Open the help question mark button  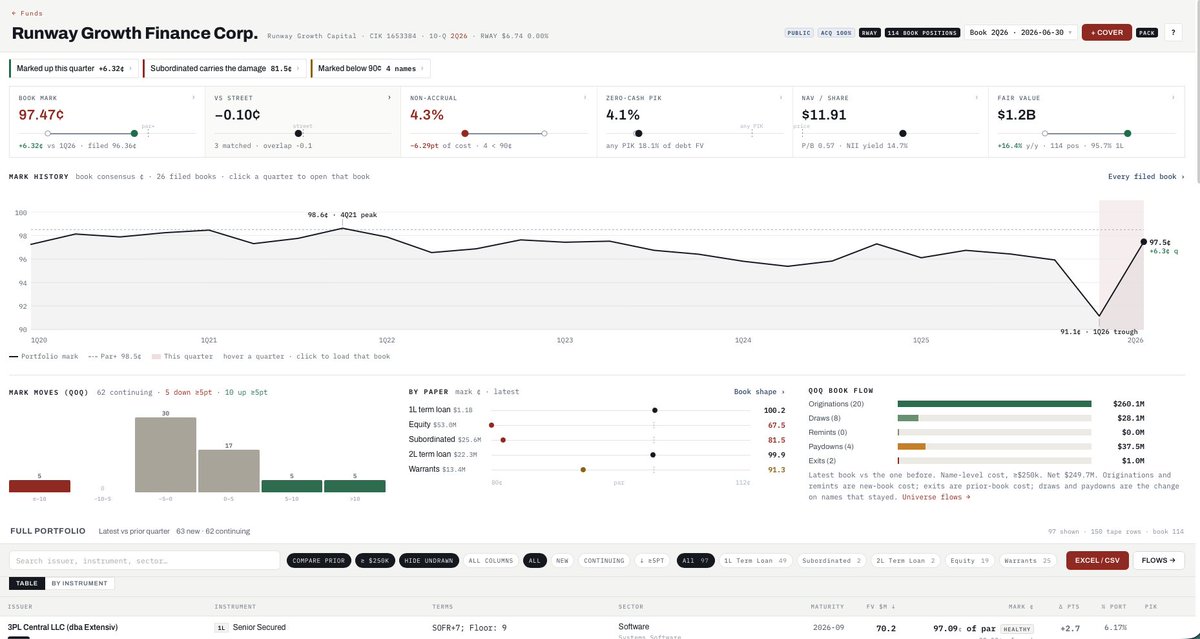1172,32
